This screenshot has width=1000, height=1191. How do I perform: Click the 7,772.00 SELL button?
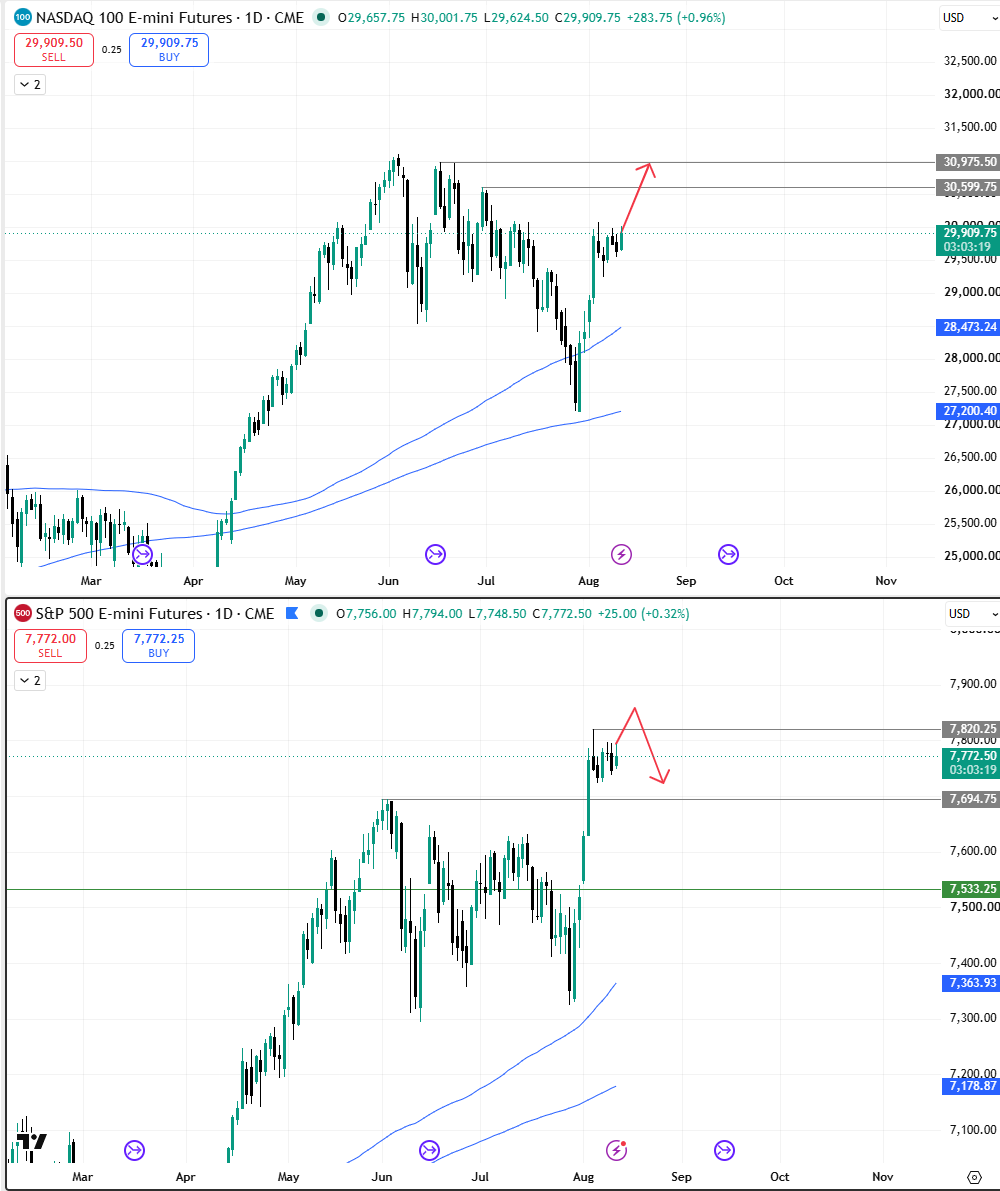pos(50,646)
